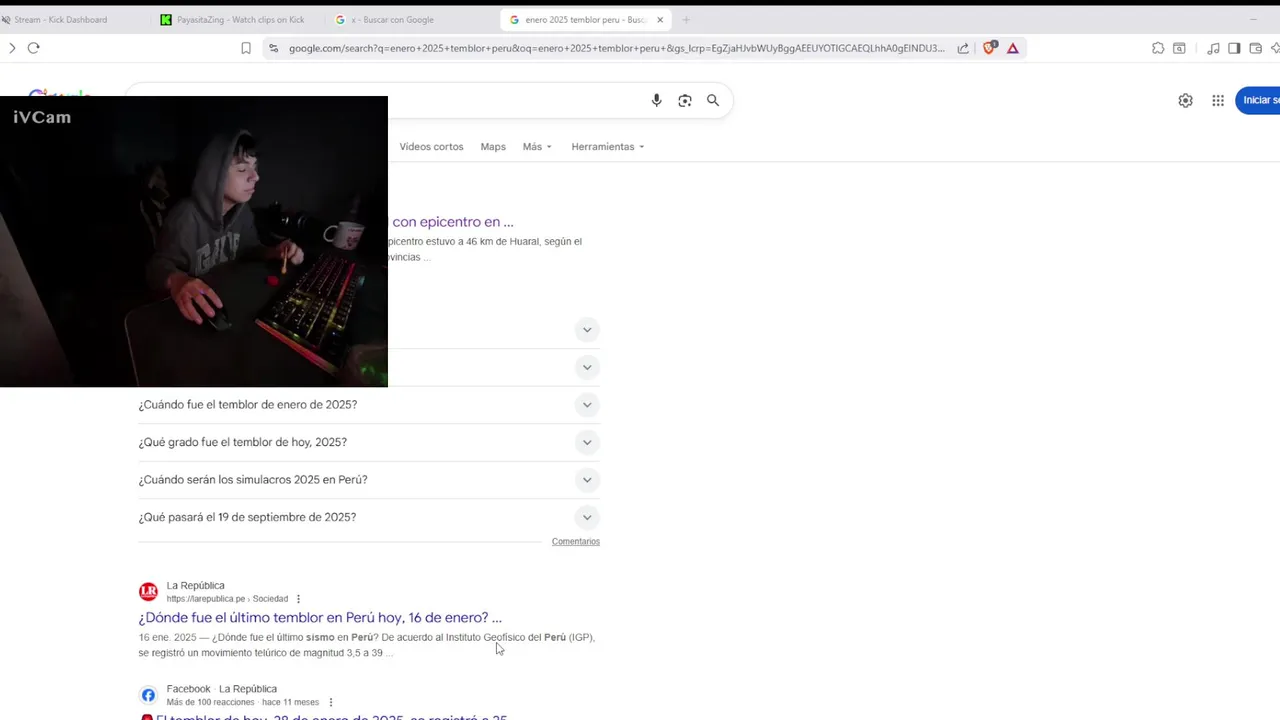Open options menu for the Facebook result
The width and height of the screenshot is (1280, 720).
(x=331, y=702)
